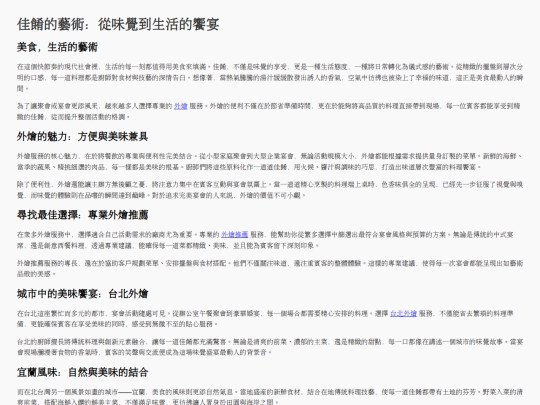Viewport: 540px width, 405px height.
Task: Visit the 台北外燴 link
Action: [x=403, y=313]
